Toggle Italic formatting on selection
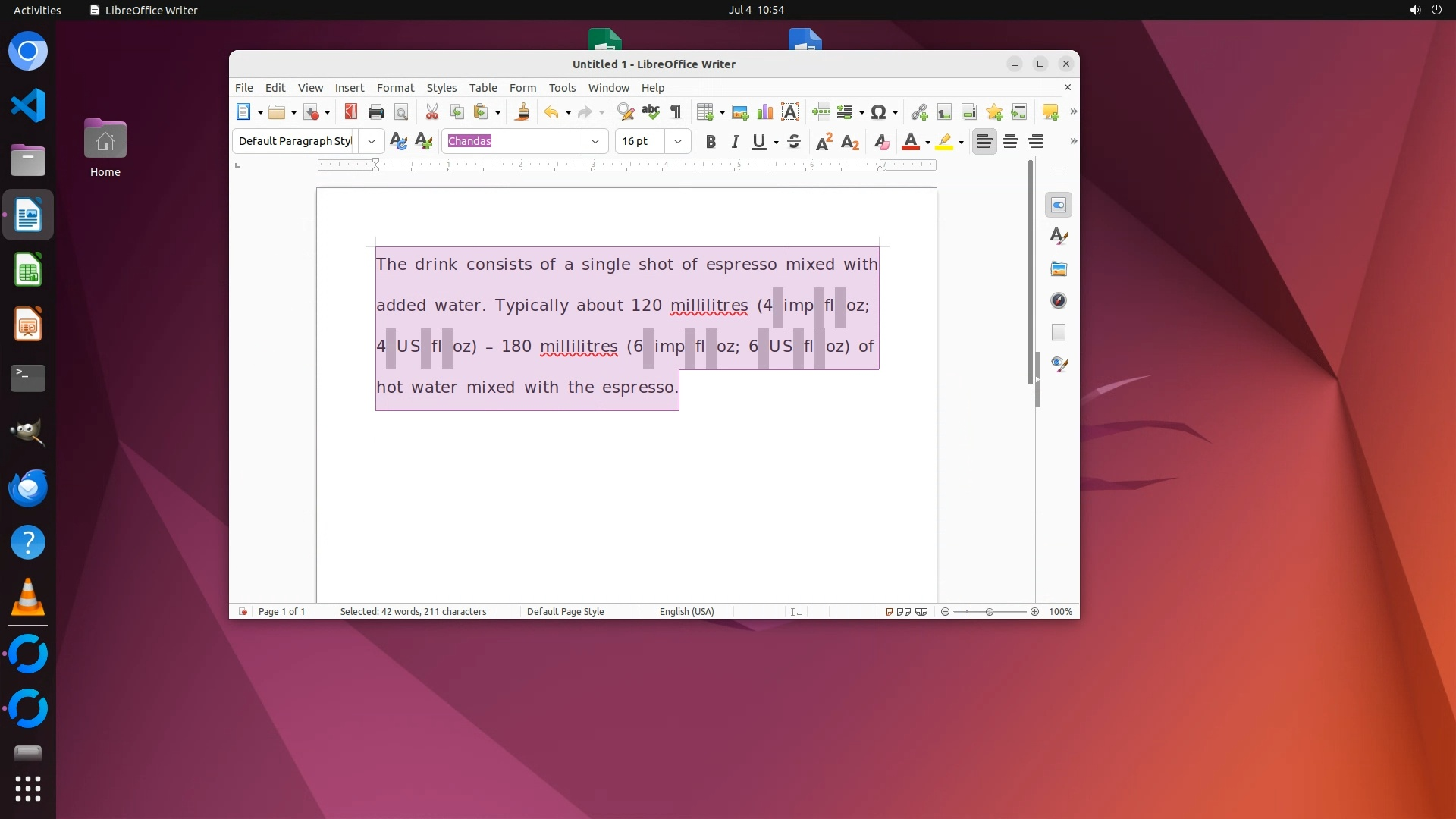The image size is (1456, 819). [x=735, y=141]
